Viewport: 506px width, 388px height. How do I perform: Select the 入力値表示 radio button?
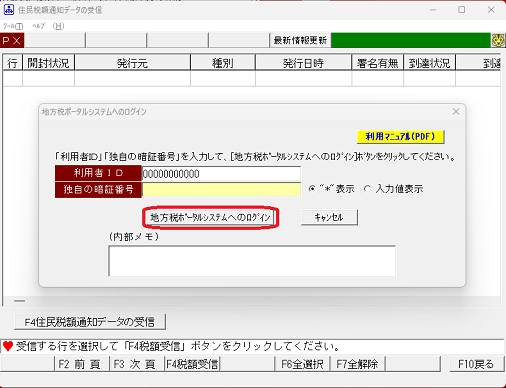(367, 189)
